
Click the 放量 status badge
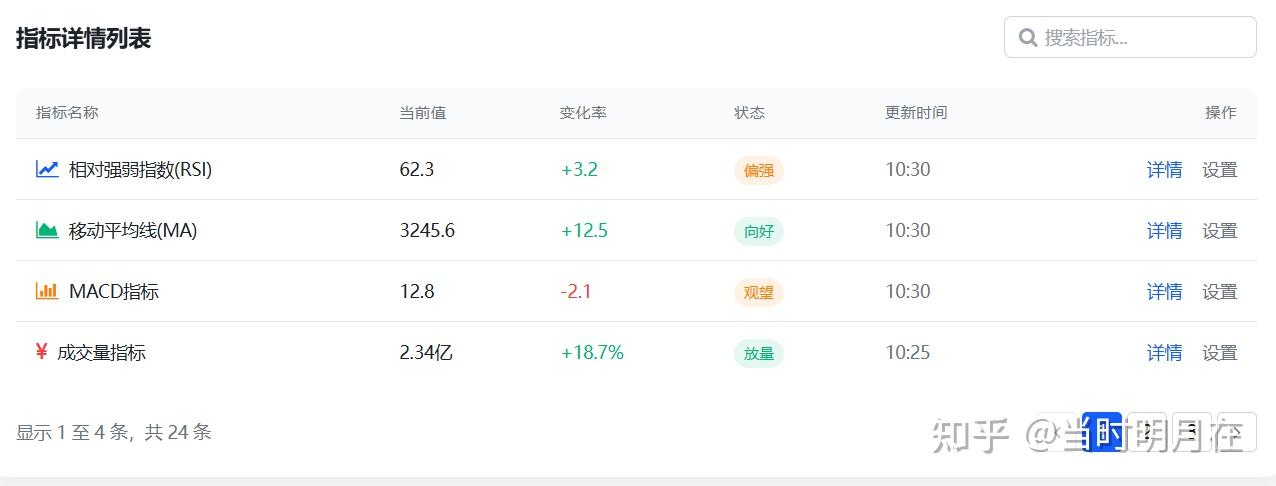click(758, 353)
